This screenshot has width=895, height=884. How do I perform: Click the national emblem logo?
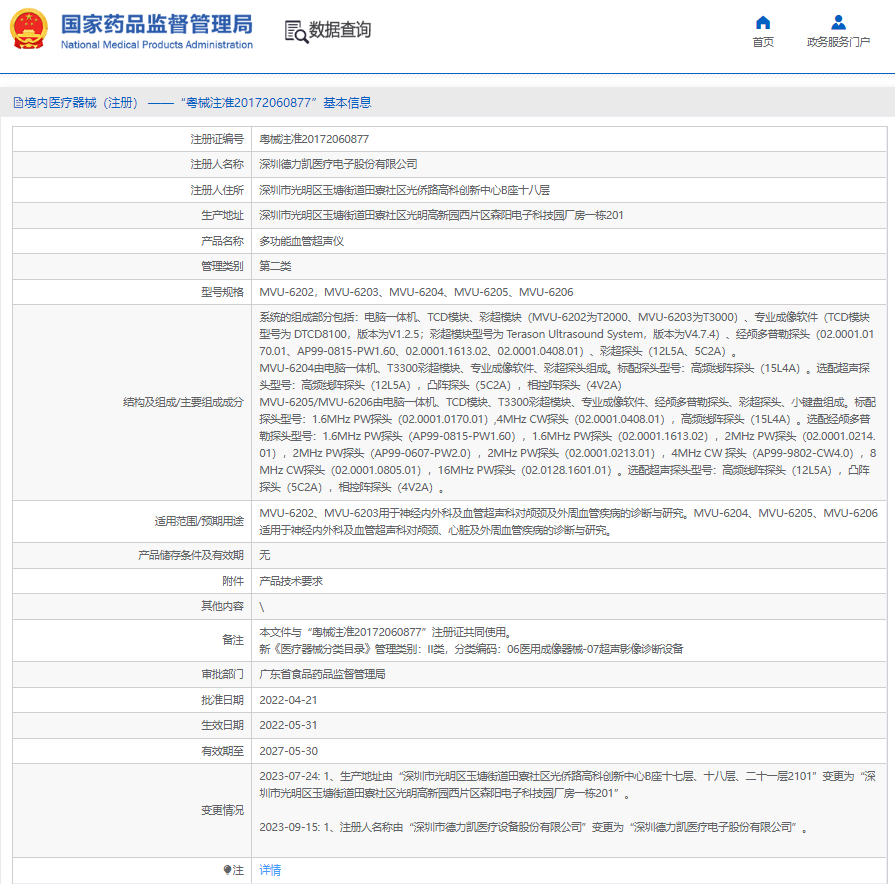coord(29,30)
